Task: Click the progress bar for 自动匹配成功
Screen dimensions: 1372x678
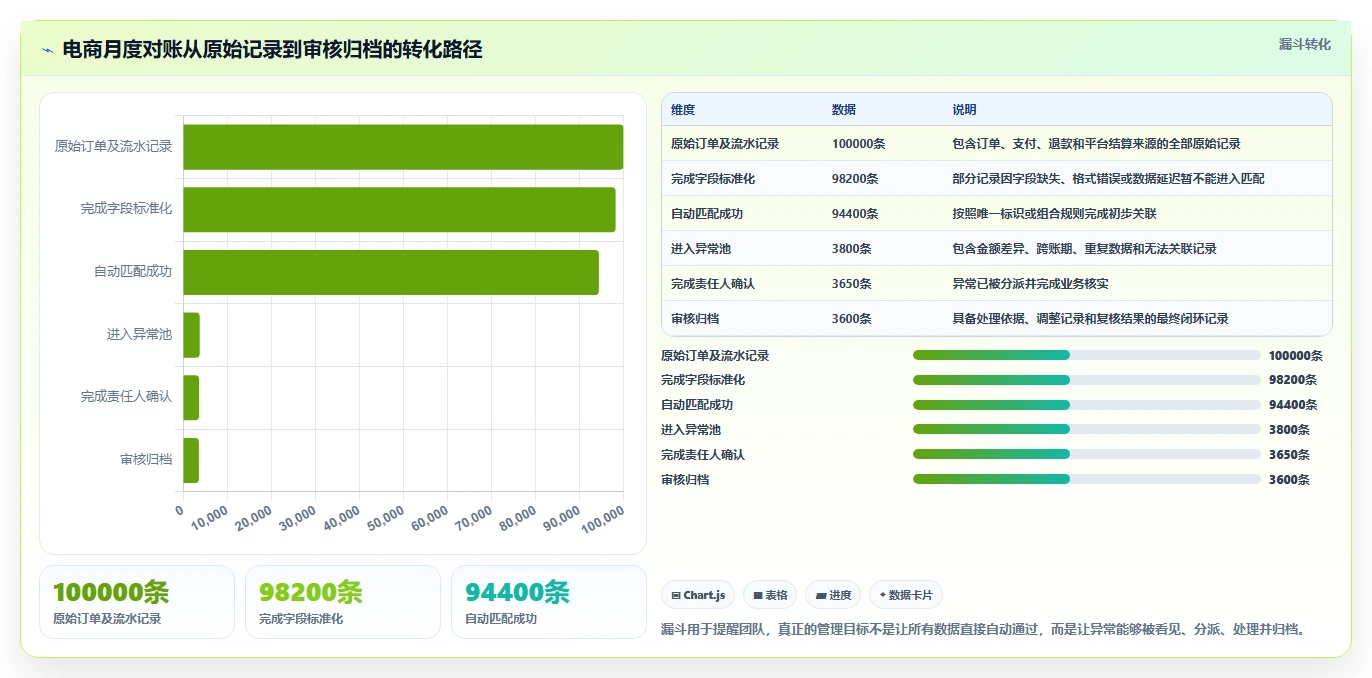Action: point(1087,405)
